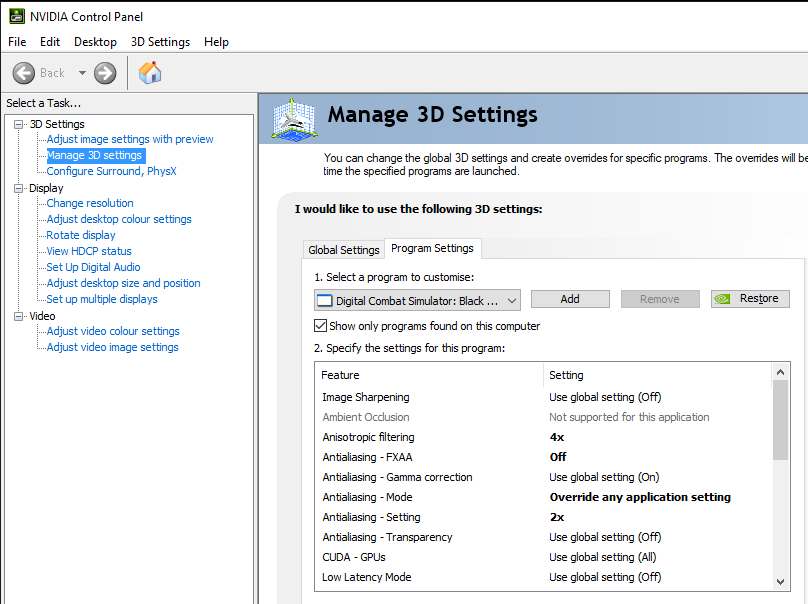The image size is (808, 604).
Task: Click the Add program button
Action: point(570,299)
